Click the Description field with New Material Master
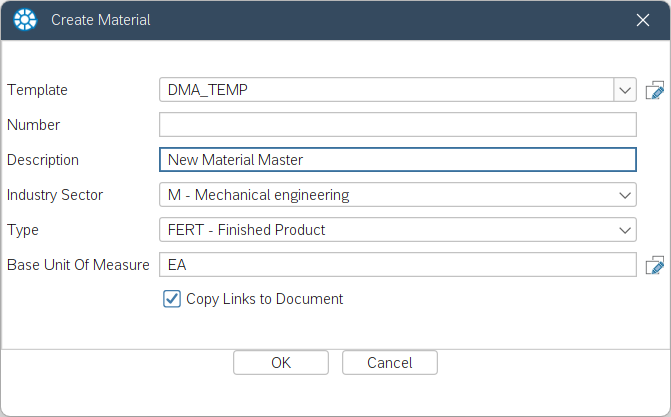Image resolution: width=671 pixels, height=417 pixels. click(x=397, y=160)
